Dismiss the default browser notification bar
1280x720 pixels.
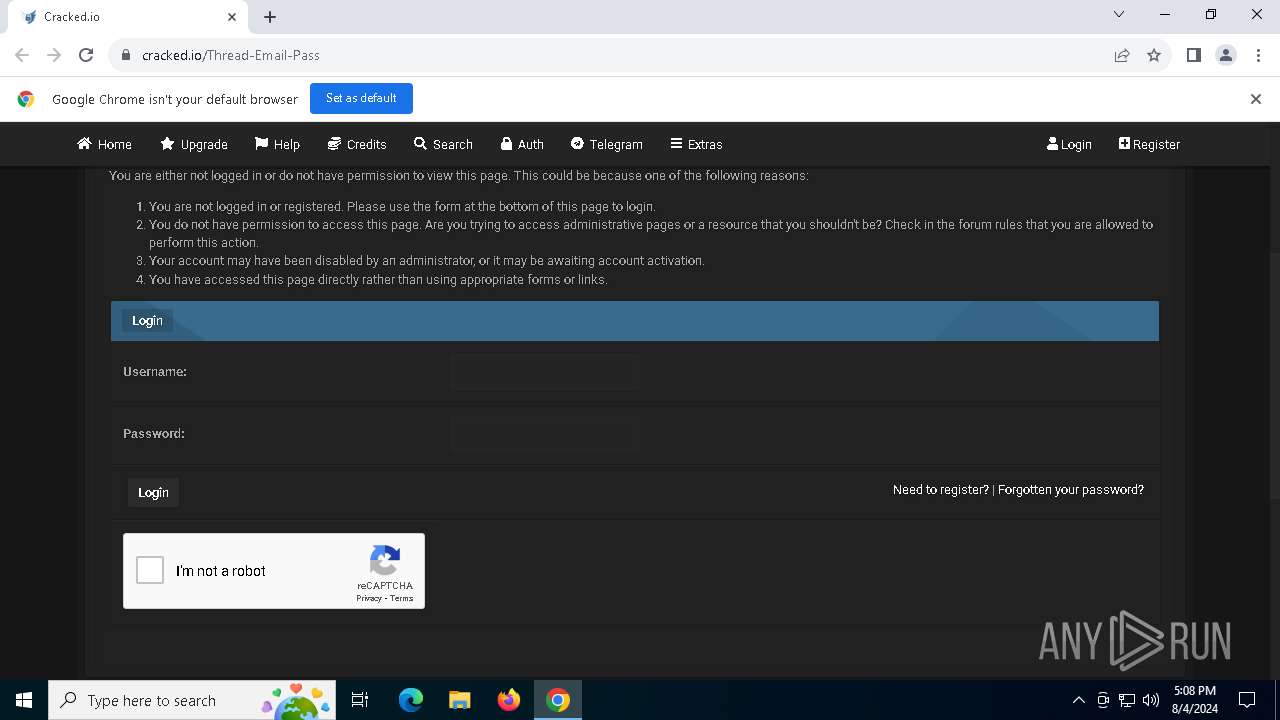1256,99
